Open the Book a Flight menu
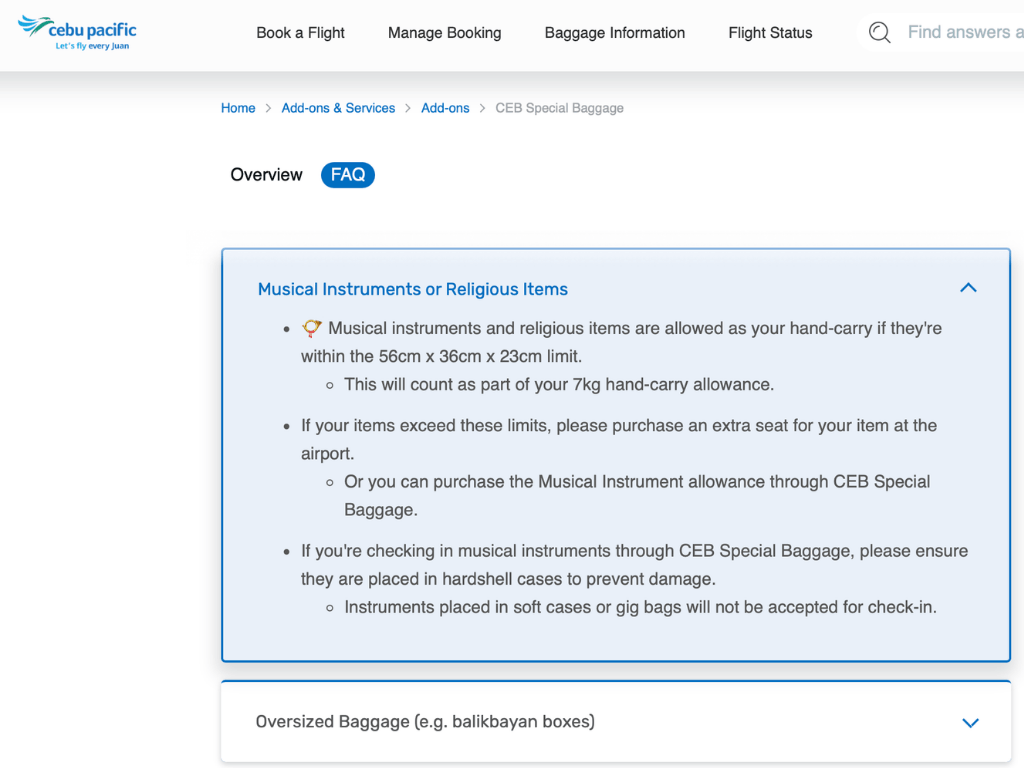 click(x=300, y=33)
